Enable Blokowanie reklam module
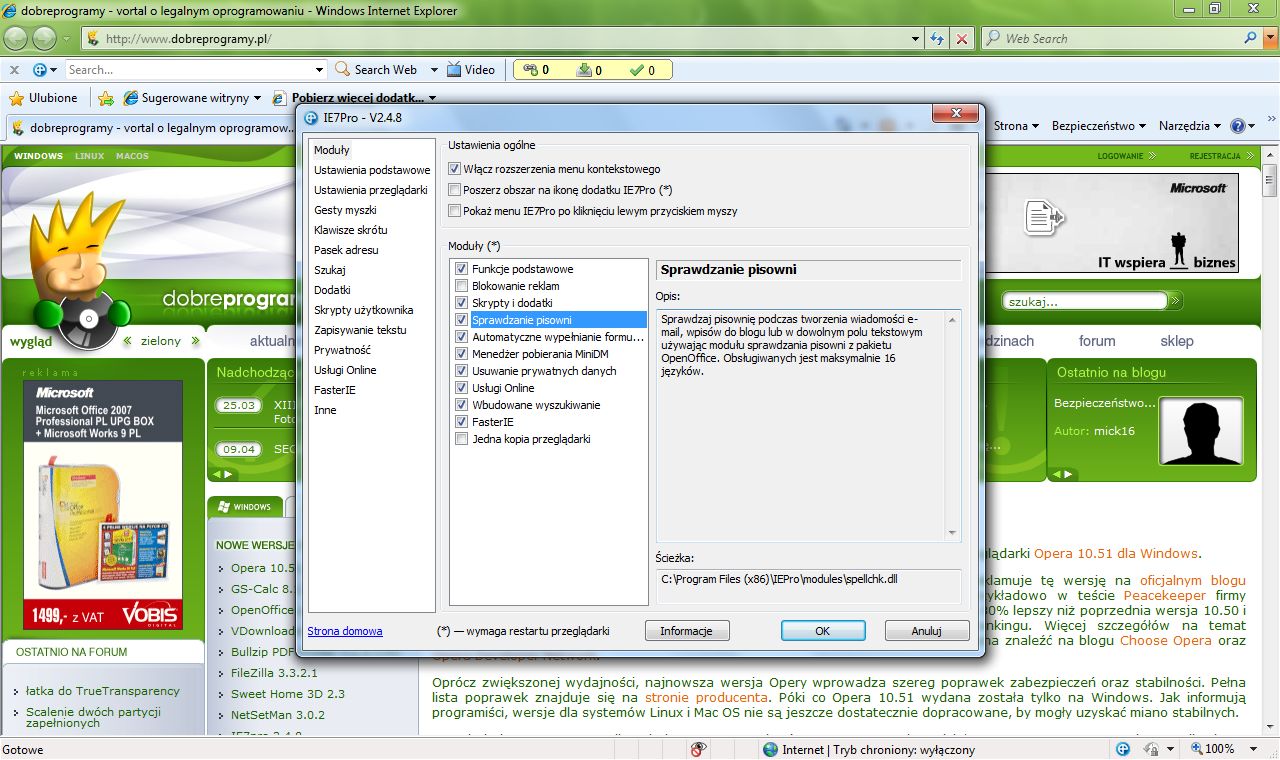The image size is (1280, 760). point(461,286)
